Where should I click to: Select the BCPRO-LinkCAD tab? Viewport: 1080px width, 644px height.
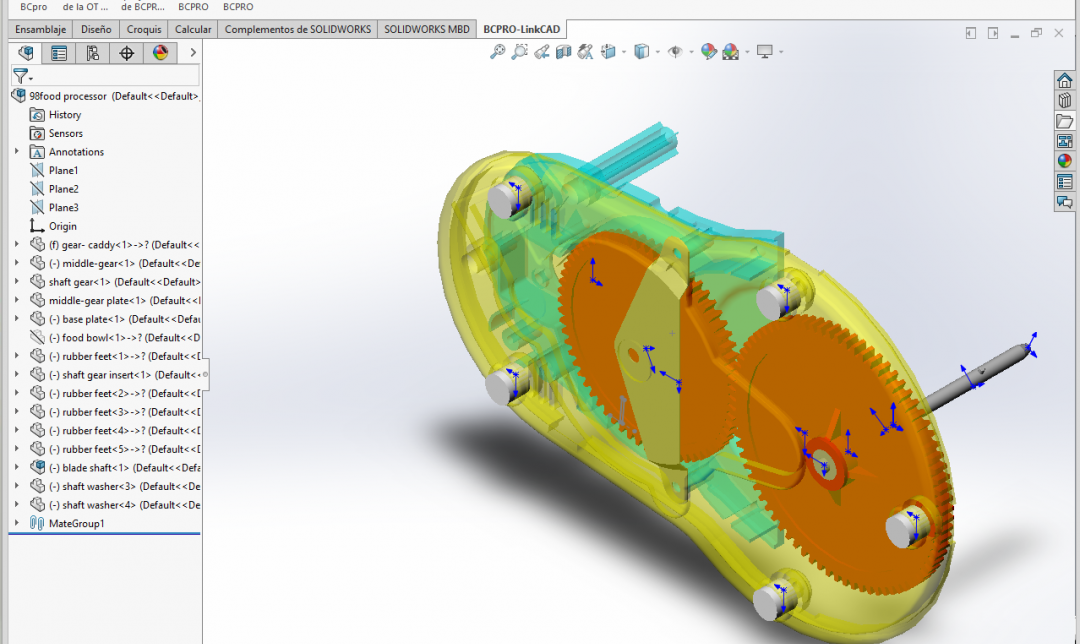pos(521,29)
